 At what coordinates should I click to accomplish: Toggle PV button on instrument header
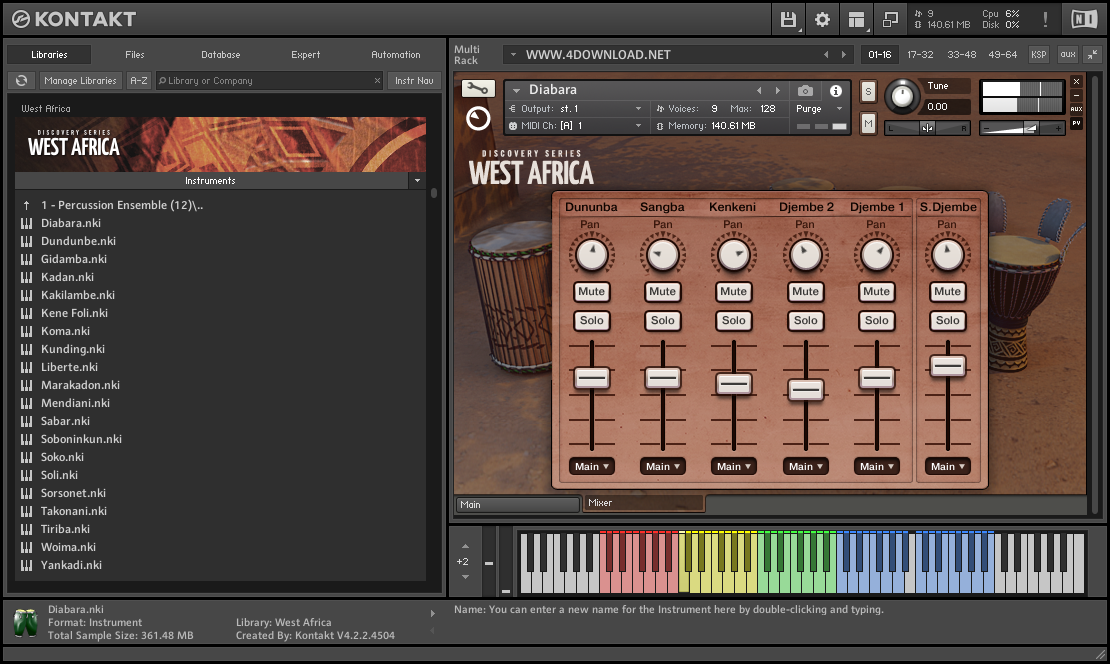pos(1076,123)
